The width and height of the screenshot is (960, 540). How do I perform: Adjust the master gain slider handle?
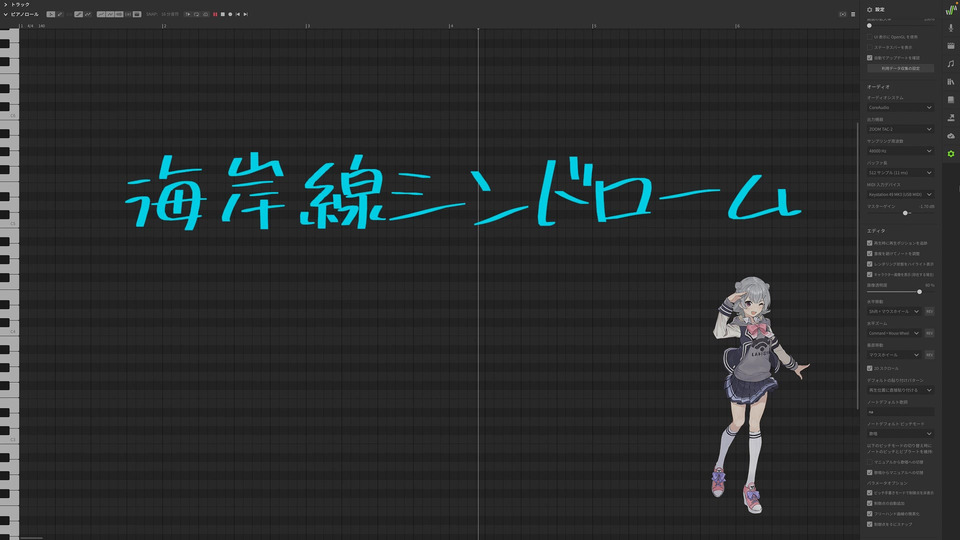click(906, 213)
